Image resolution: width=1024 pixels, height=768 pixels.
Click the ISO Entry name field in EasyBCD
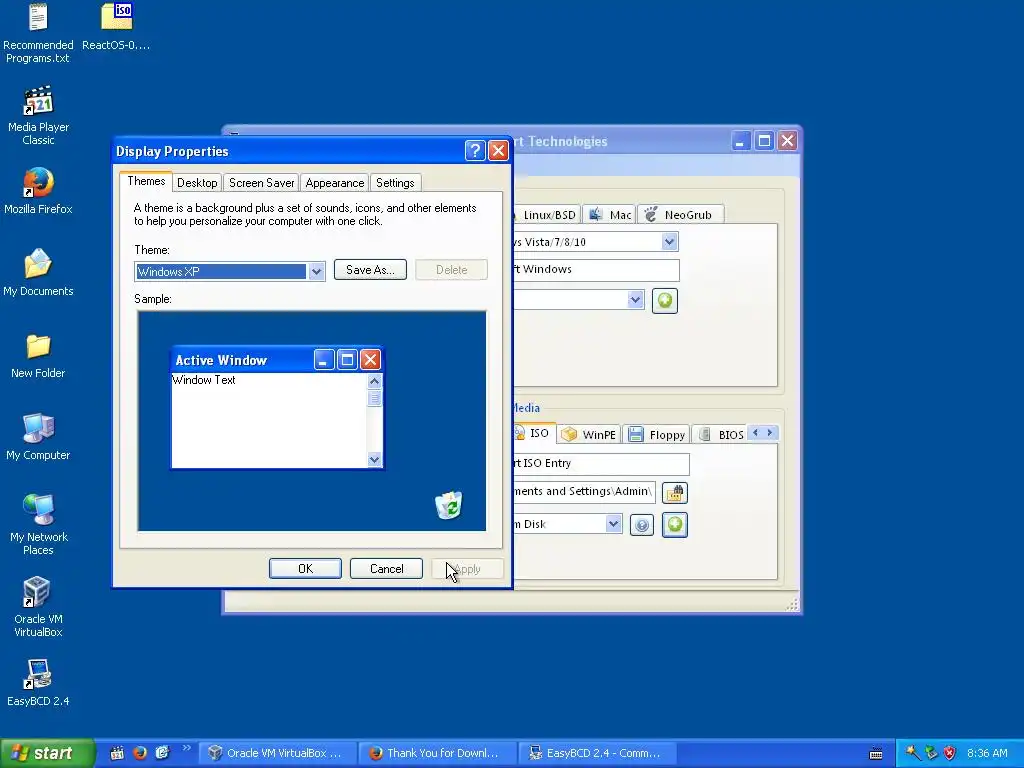click(601, 464)
